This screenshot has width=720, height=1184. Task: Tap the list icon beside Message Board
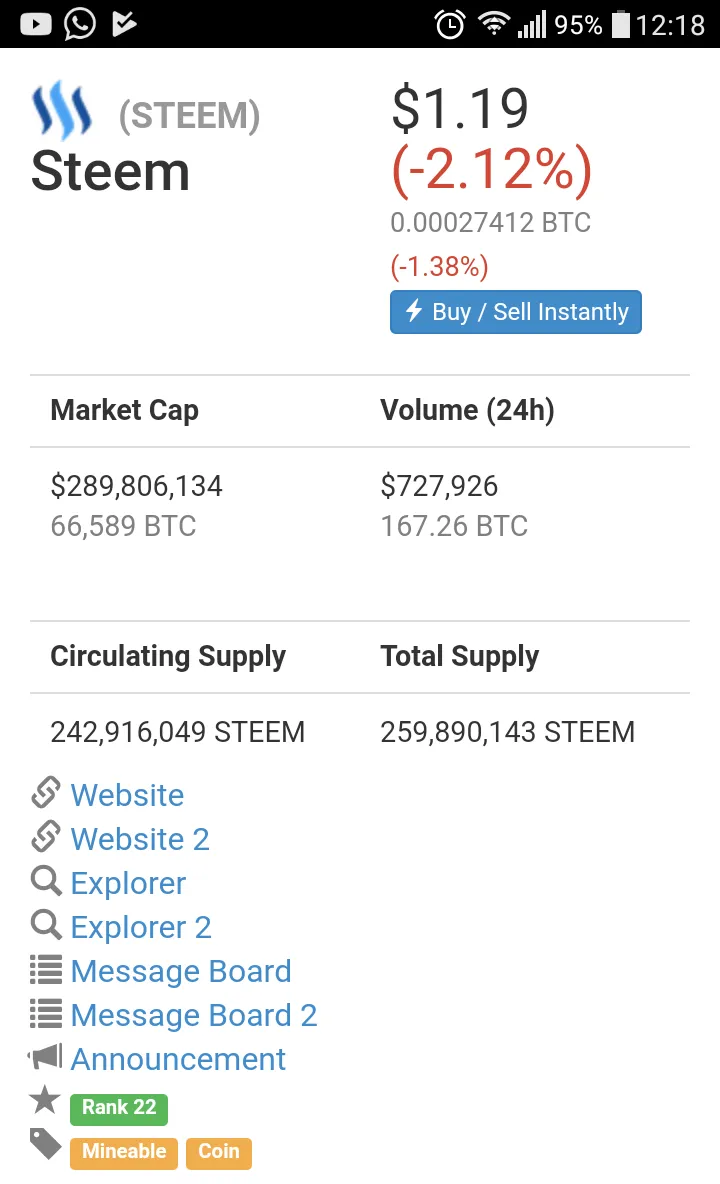(x=46, y=970)
